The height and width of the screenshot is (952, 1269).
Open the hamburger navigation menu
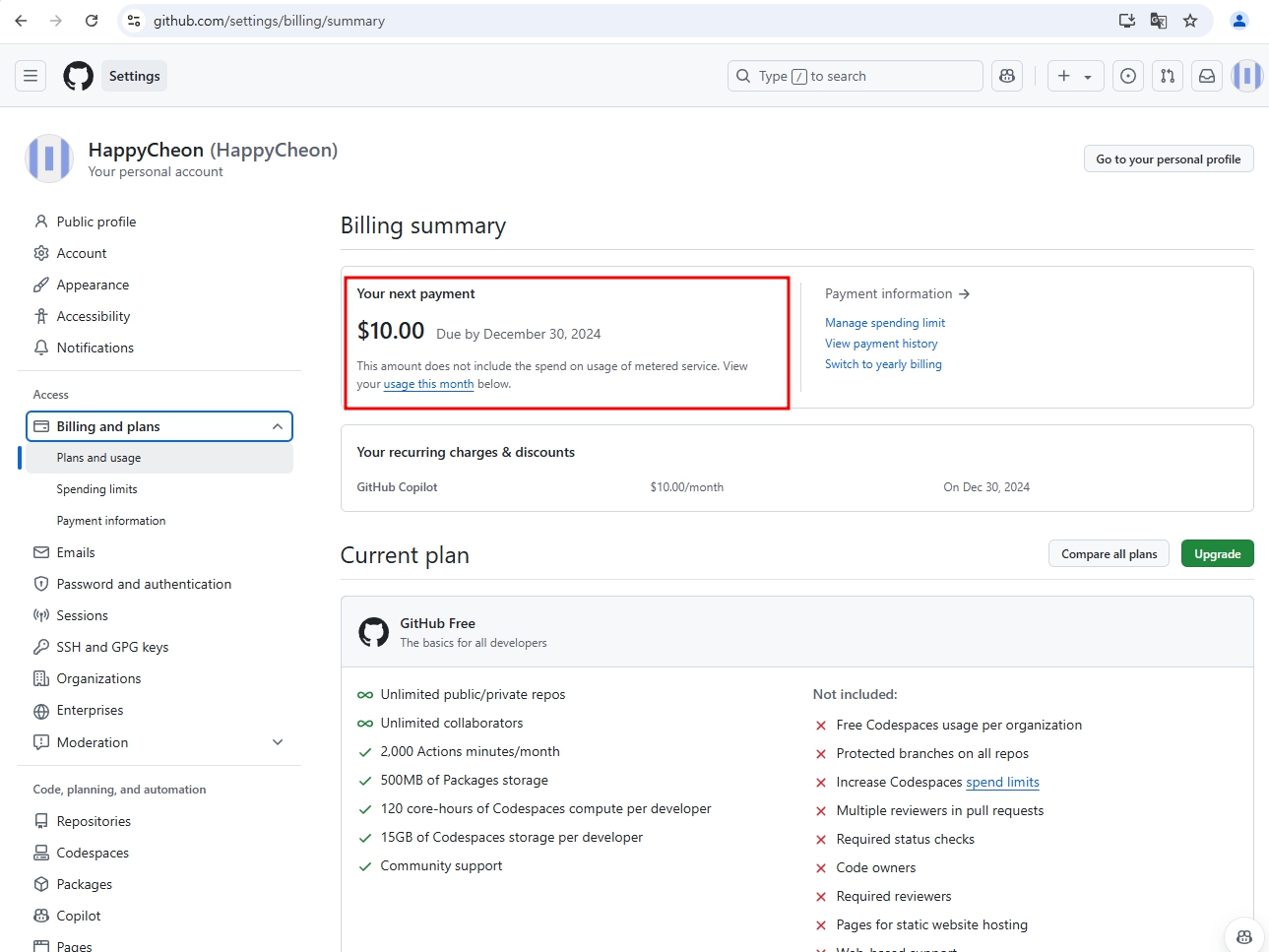click(x=31, y=76)
